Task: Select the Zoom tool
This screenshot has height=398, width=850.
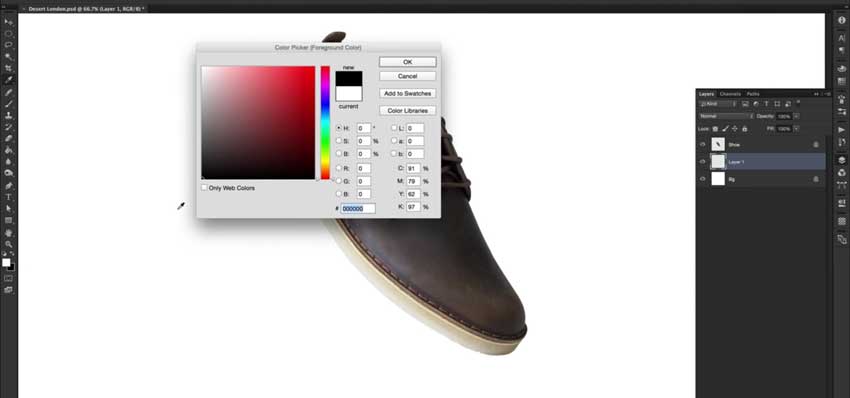Action: pyautogui.click(x=9, y=244)
